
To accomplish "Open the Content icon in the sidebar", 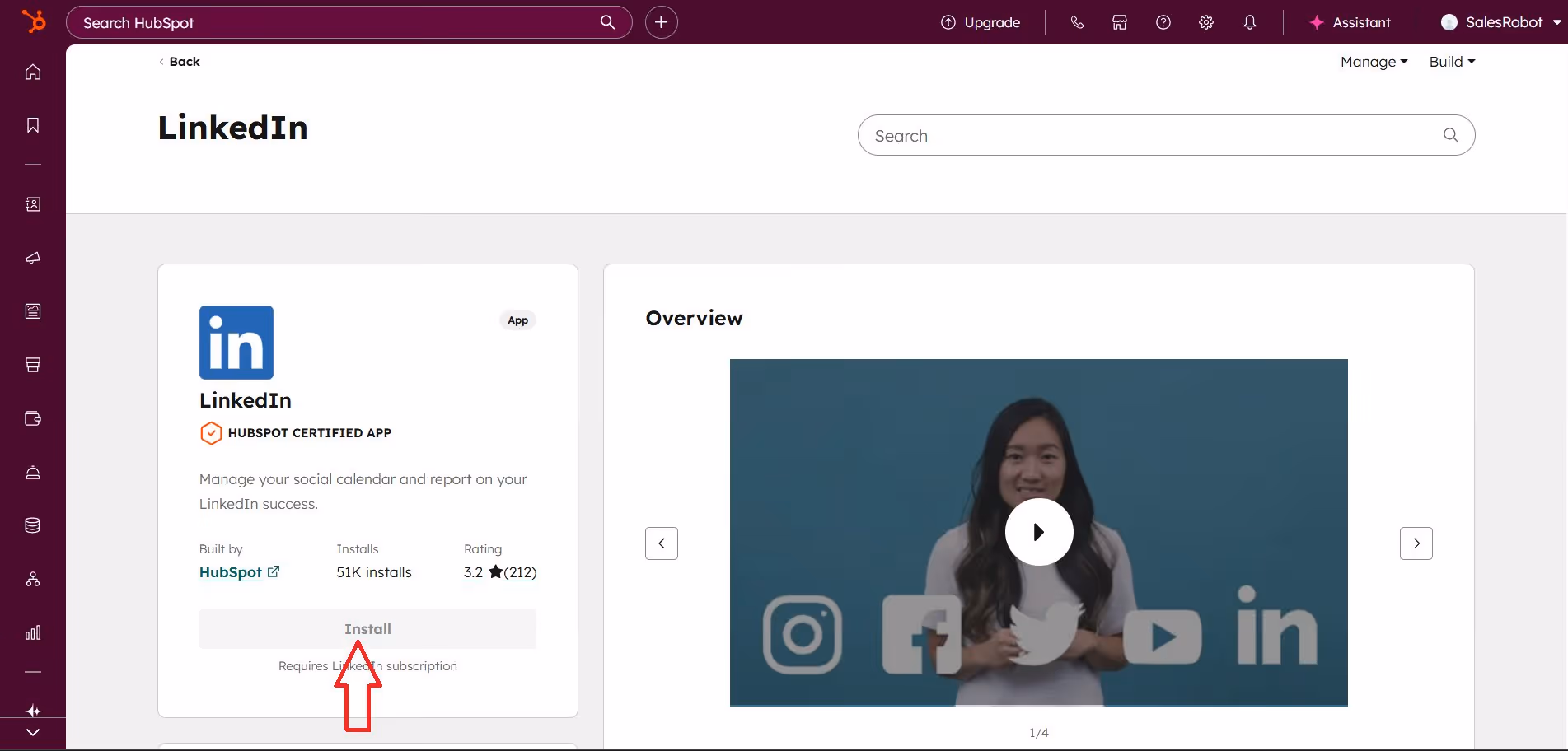I will pos(33,311).
